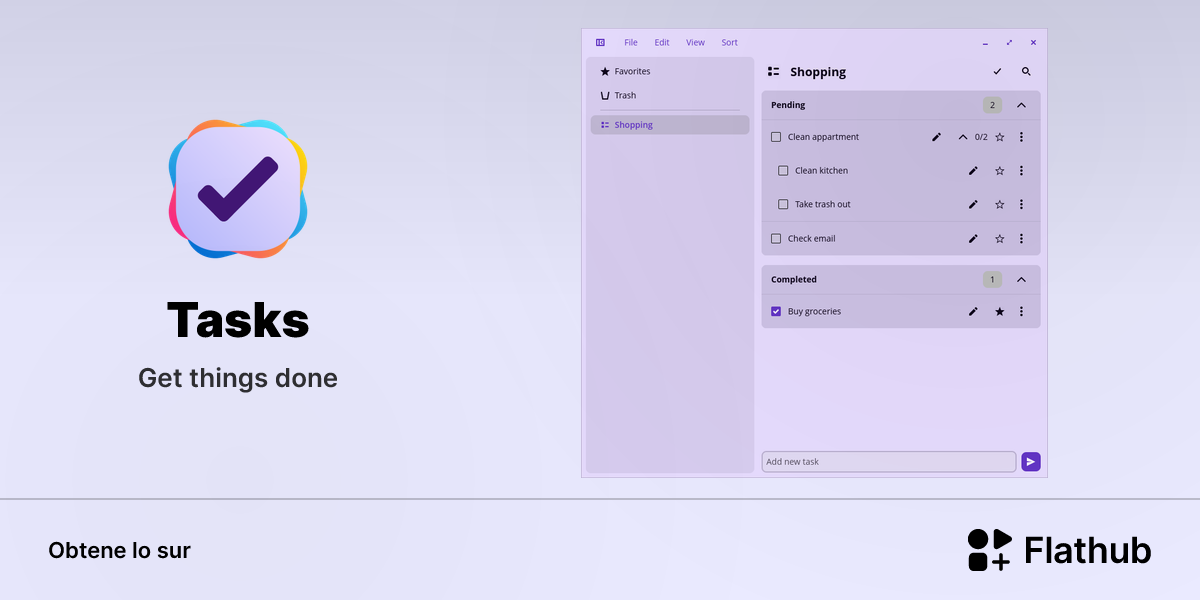Collapse the Completed section
This screenshot has width=1200, height=600.
pos(1021,280)
